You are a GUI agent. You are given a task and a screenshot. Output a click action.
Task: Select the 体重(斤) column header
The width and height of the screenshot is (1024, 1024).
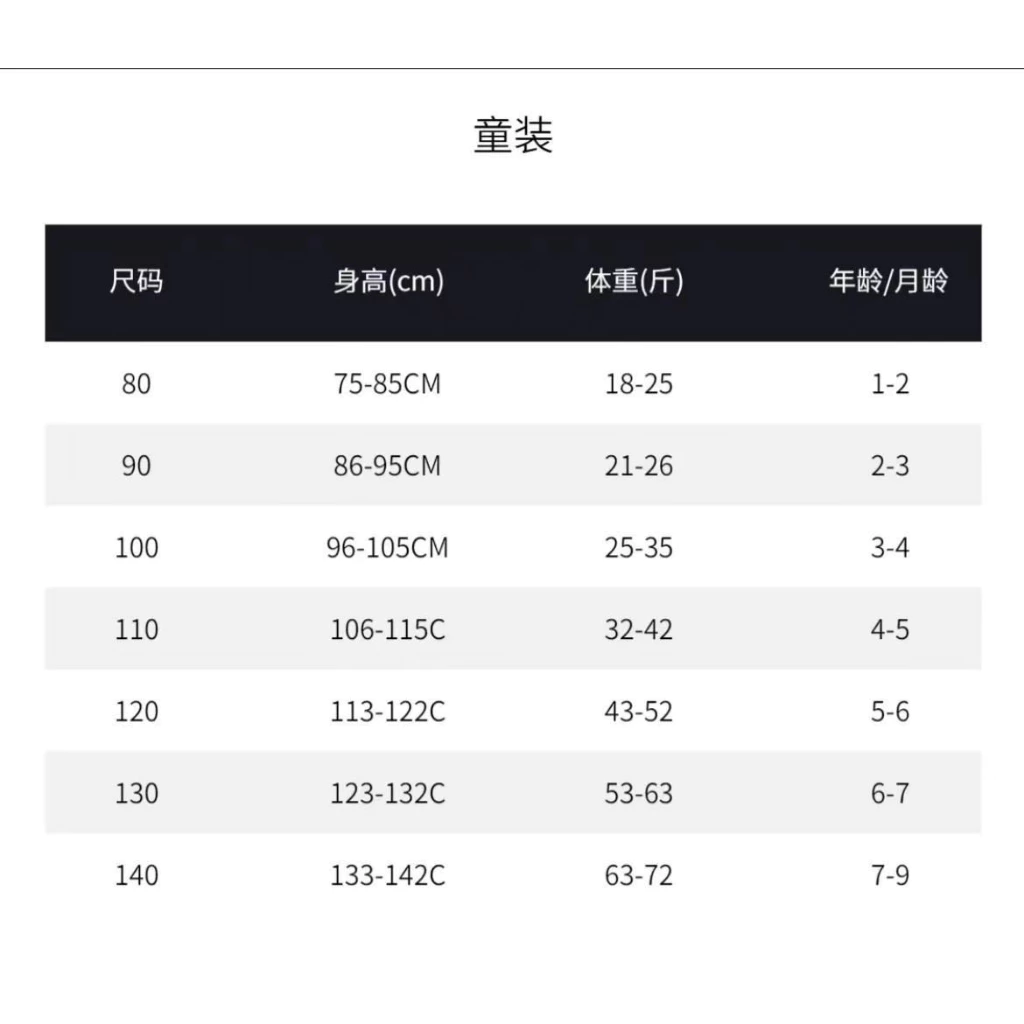point(634,281)
